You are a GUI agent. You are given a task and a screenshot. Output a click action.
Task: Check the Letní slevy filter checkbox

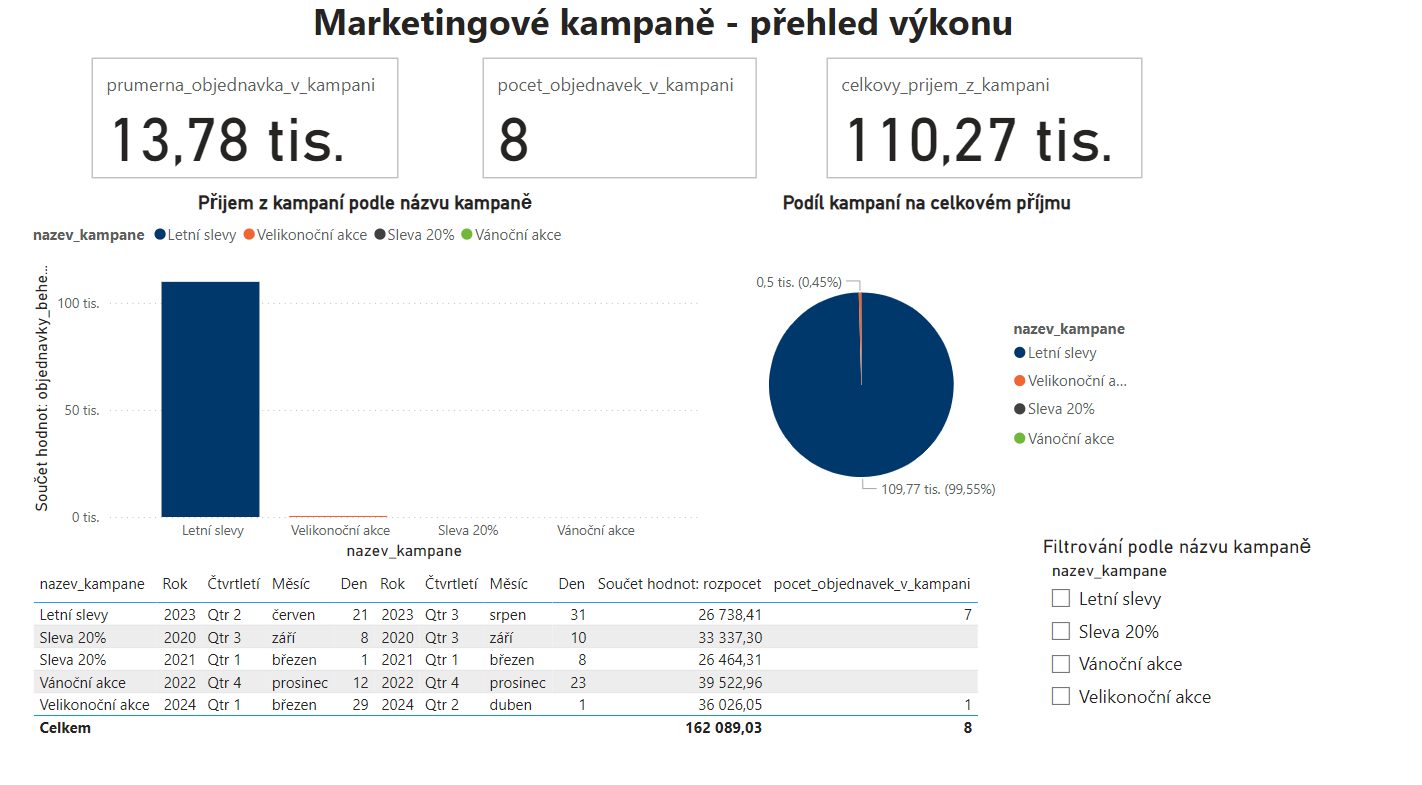click(x=1060, y=599)
